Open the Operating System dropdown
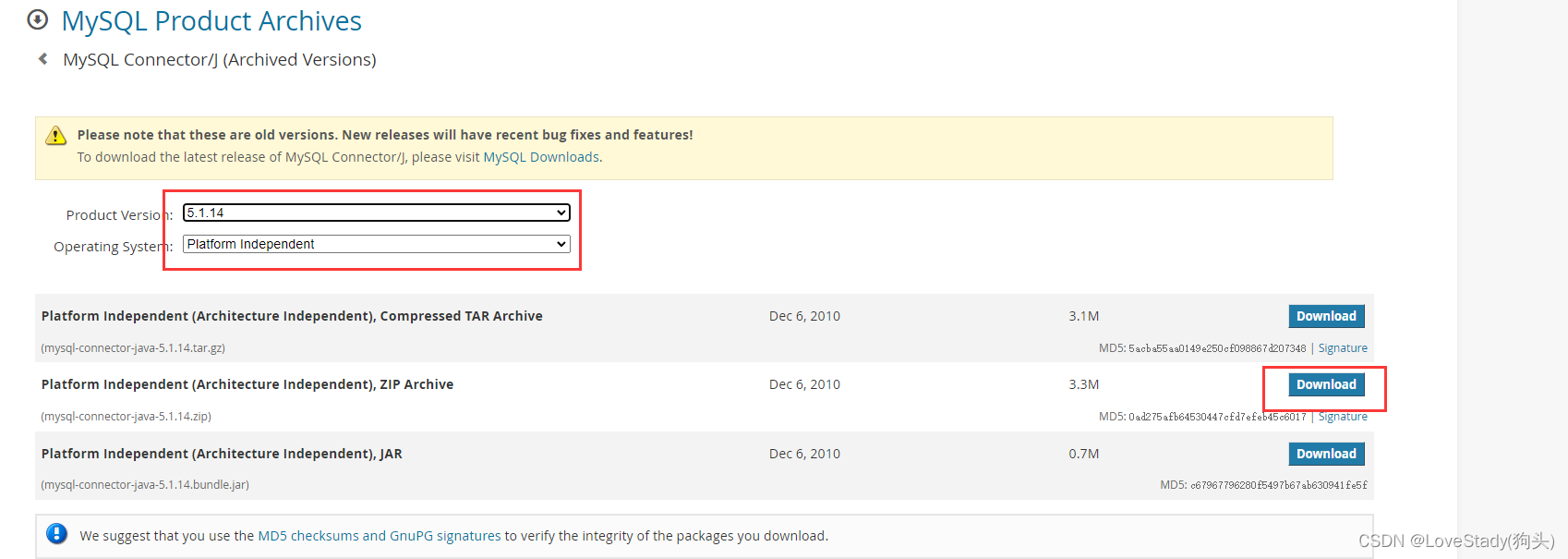 click(377, 244)
